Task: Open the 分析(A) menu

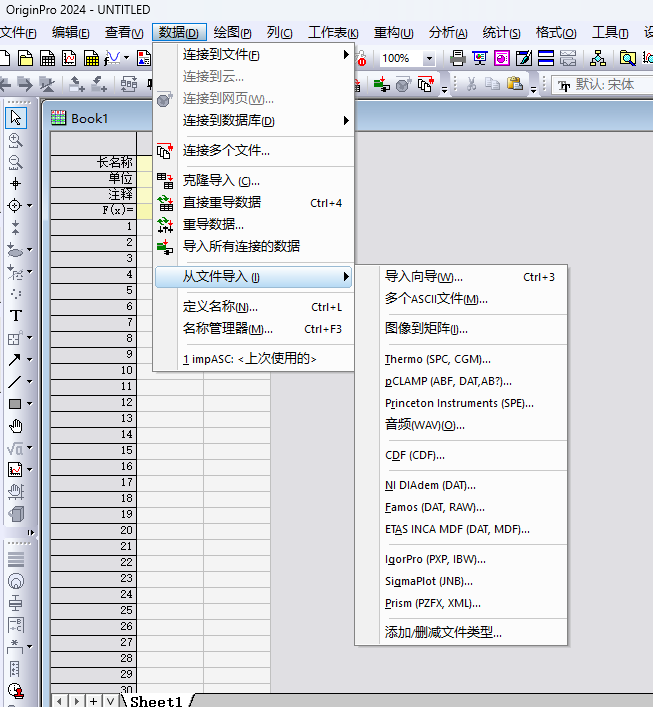Action: pyautogui.click(x=448, y=32)
